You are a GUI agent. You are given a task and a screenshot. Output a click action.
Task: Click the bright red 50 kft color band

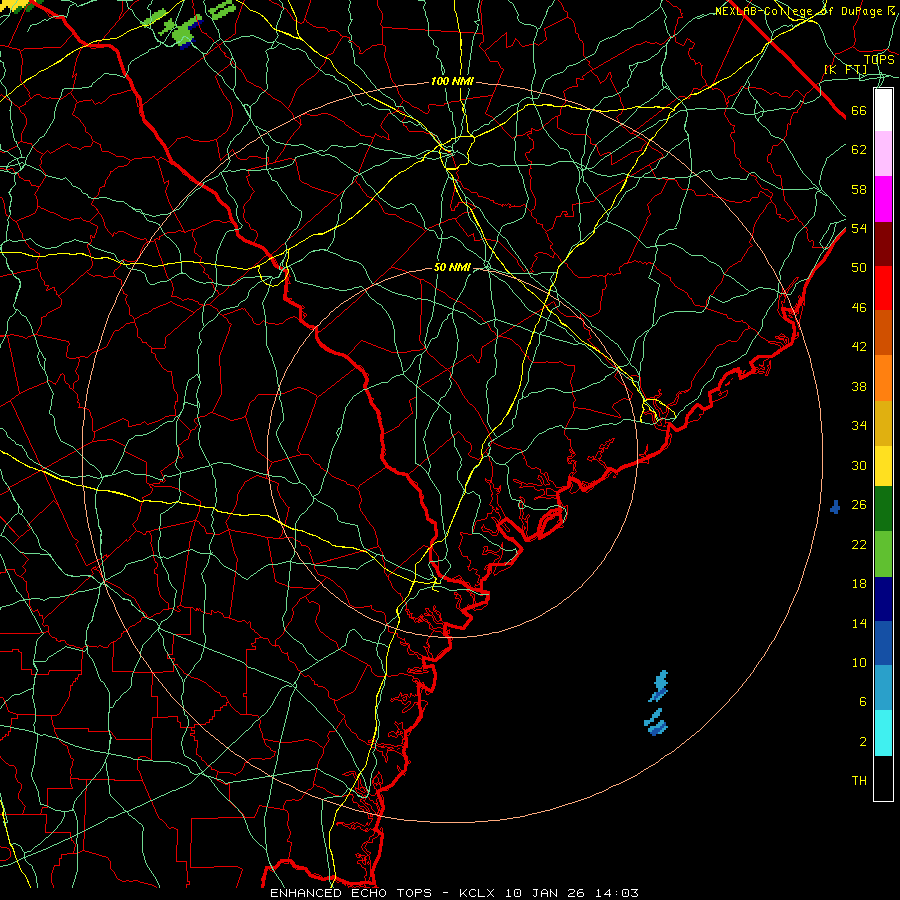click(x=883, y=288)
